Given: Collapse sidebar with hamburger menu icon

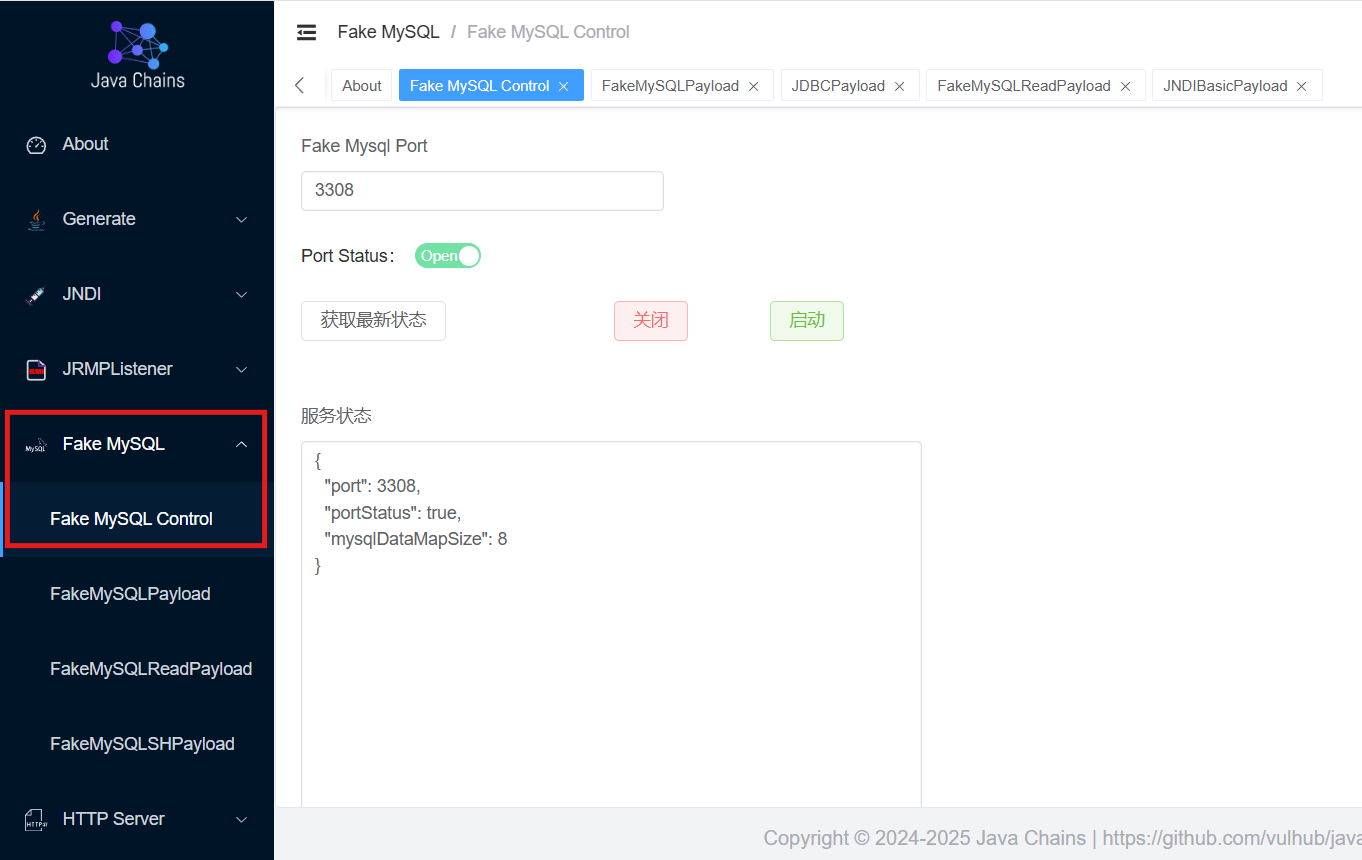Looking at the screenshot, I should click(x=306, y=32).
